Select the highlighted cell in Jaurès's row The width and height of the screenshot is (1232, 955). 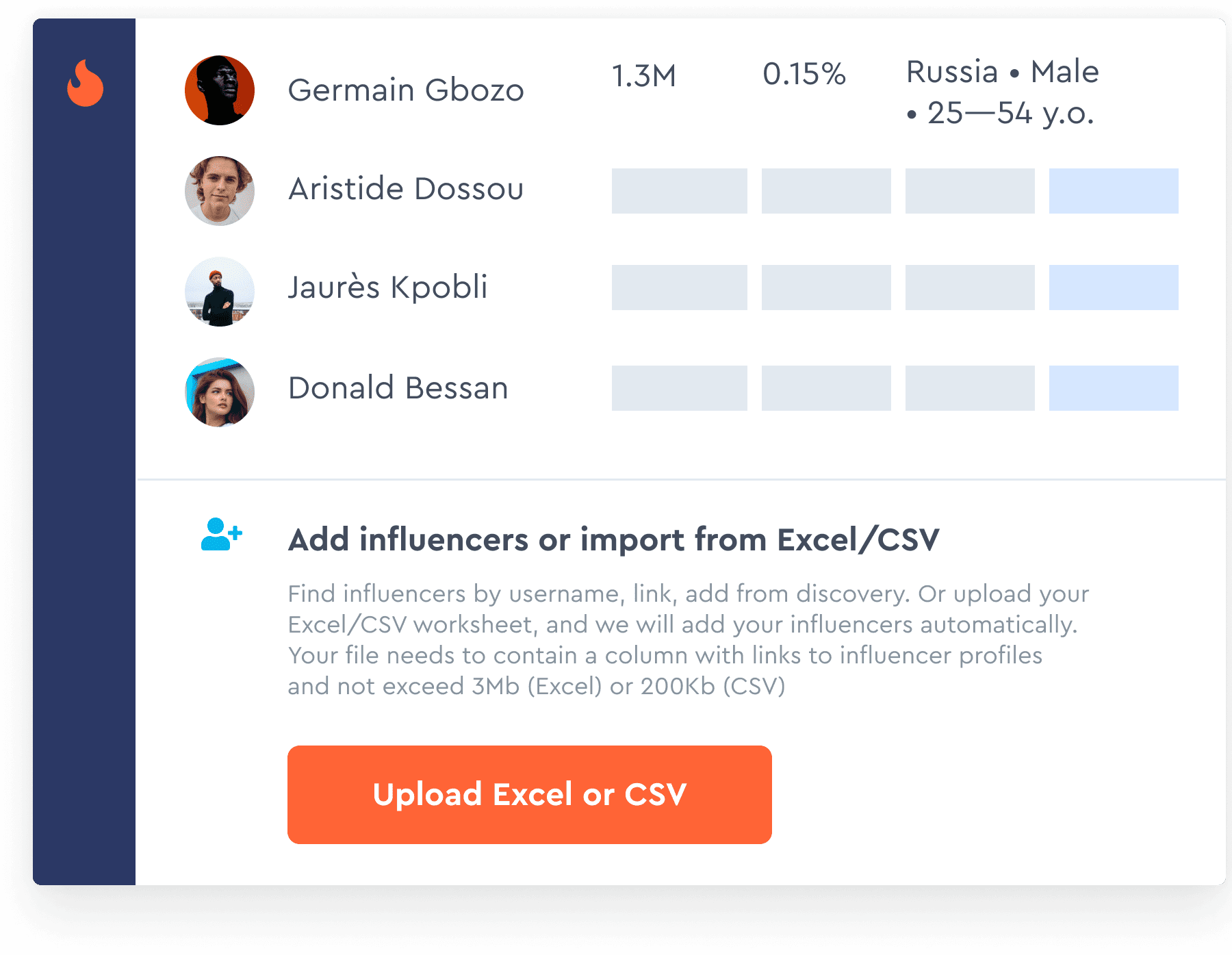pos(1113,288)
